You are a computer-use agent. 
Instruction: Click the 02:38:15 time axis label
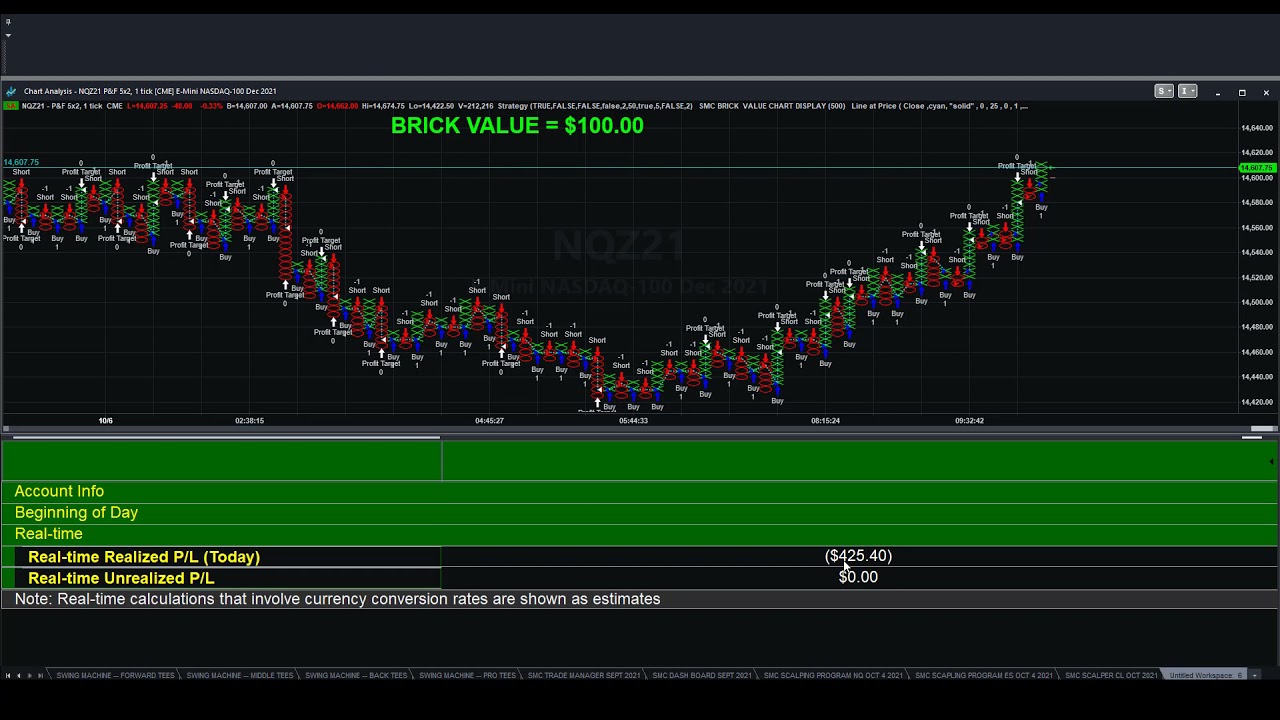coord(249,421)
